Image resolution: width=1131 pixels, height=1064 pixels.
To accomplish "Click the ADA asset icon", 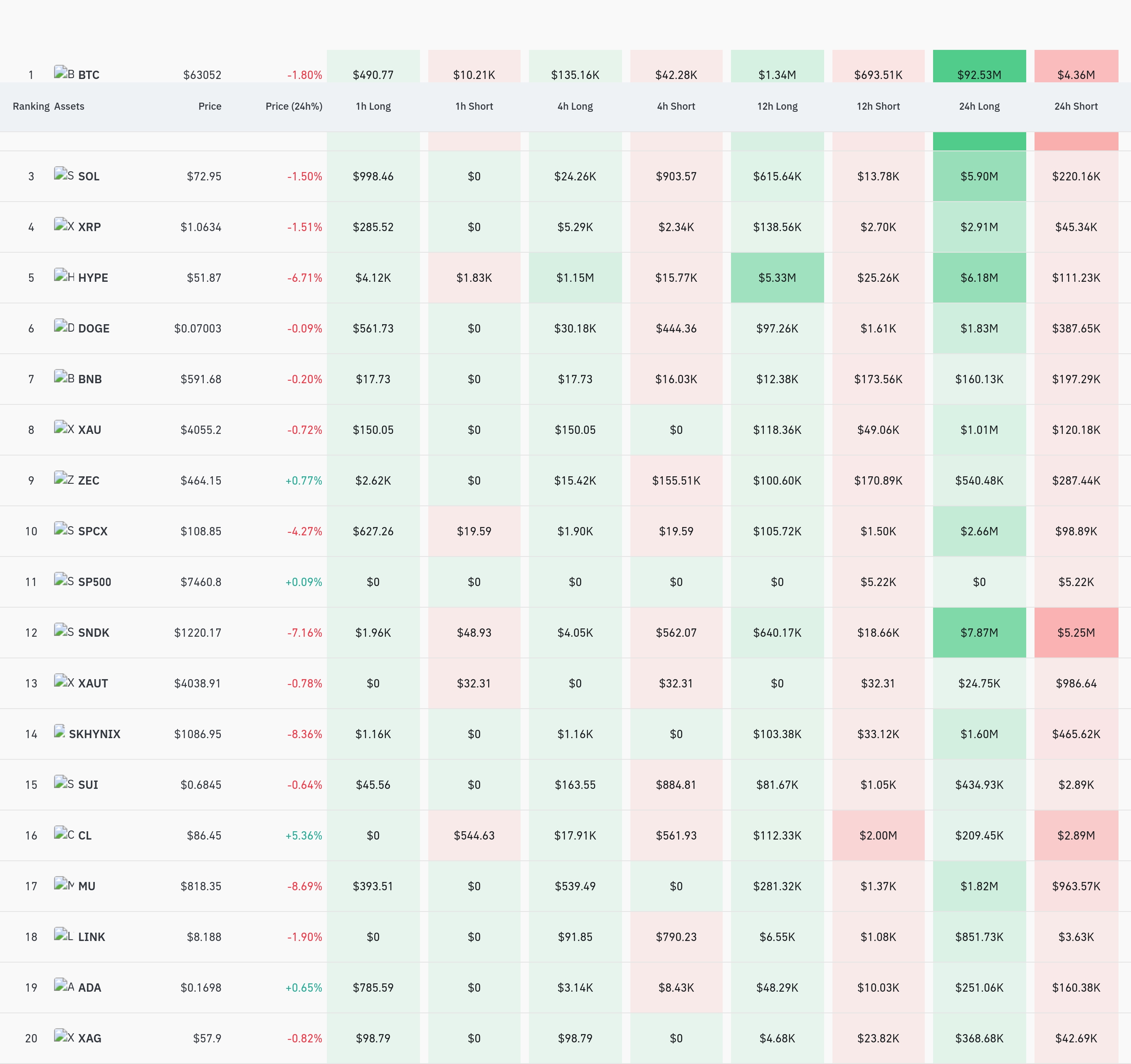I will 64,985.
